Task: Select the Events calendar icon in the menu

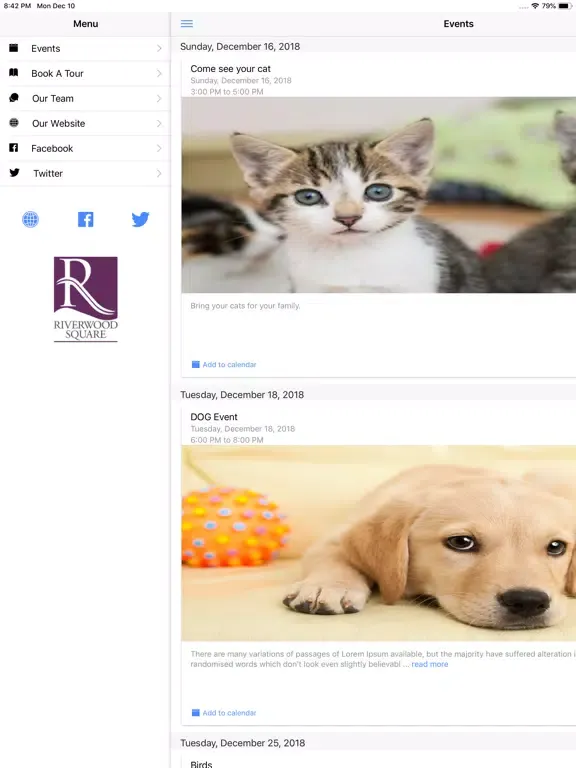Action: point(14,48)
